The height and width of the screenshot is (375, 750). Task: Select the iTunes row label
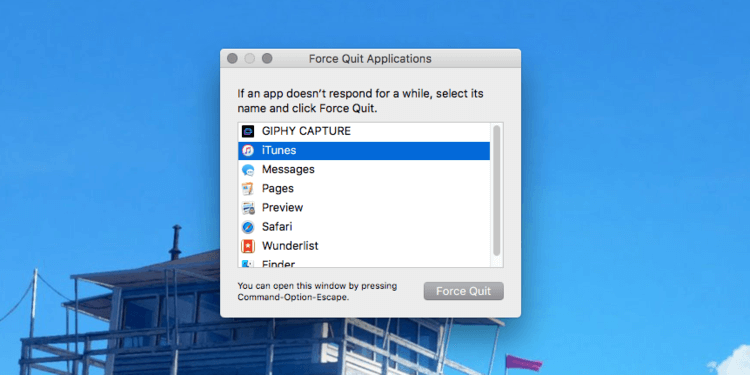279,150
